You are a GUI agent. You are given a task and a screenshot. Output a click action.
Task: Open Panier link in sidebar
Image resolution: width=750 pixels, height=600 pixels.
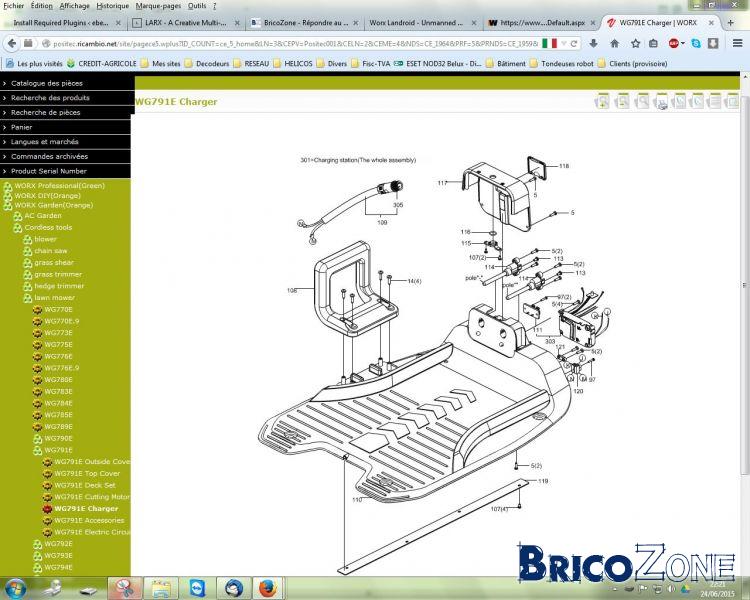coord(65,127)
